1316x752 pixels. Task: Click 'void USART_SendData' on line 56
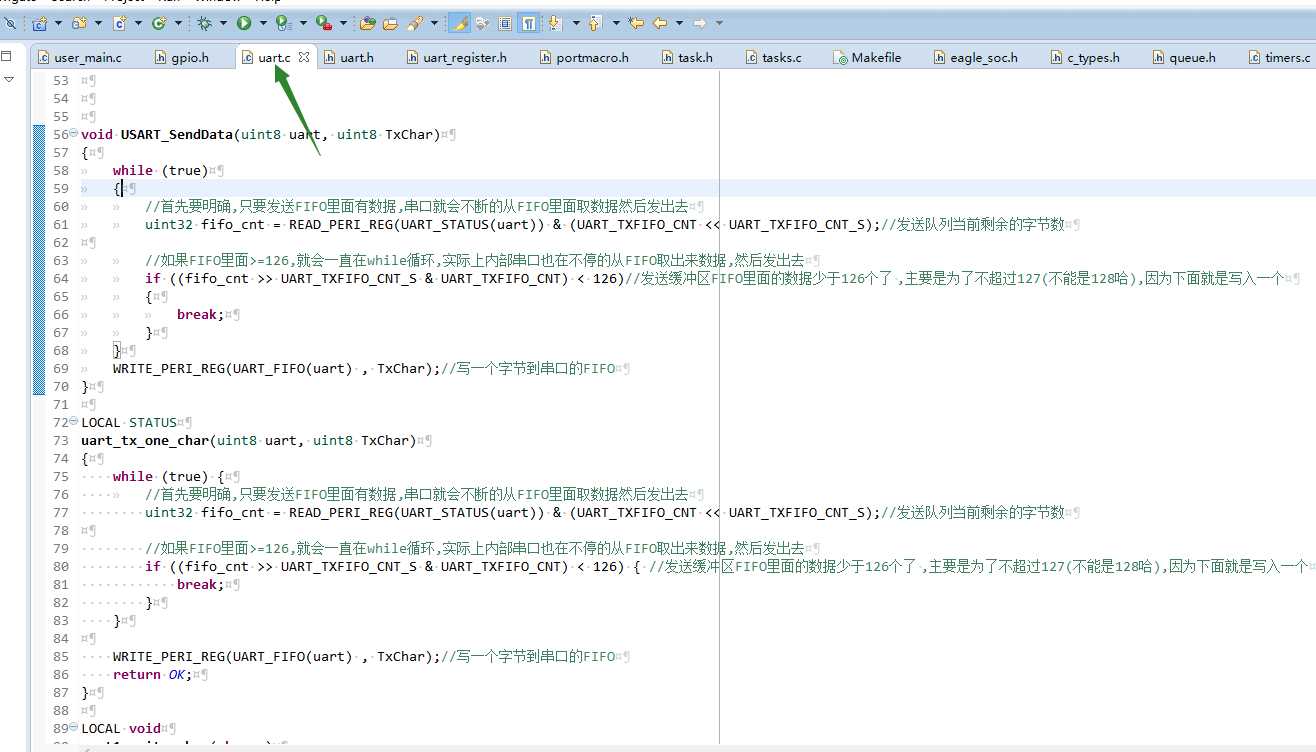158,134
